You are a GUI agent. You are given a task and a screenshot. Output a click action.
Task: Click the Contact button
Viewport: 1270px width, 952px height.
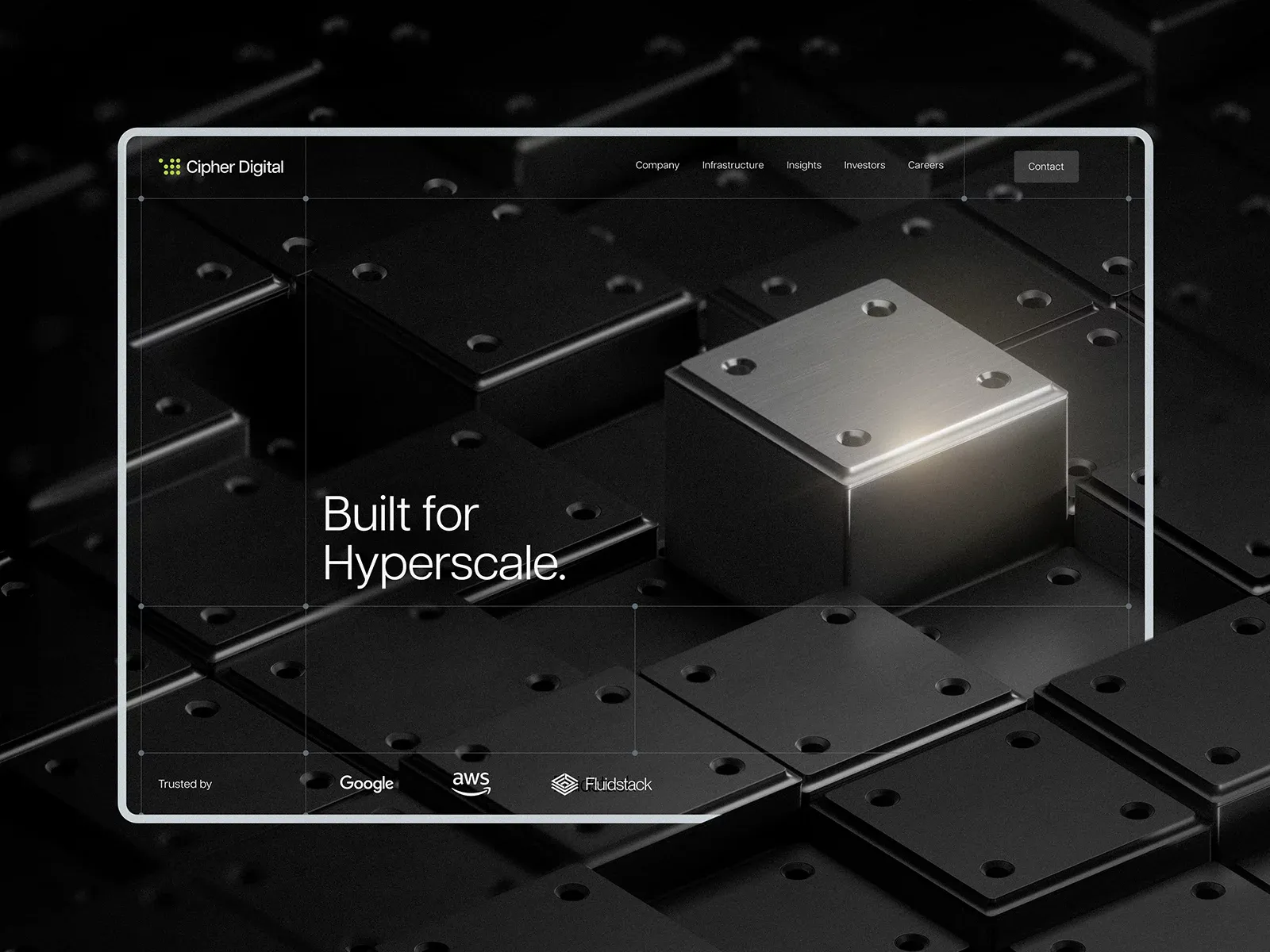(x=1046, y=167)
